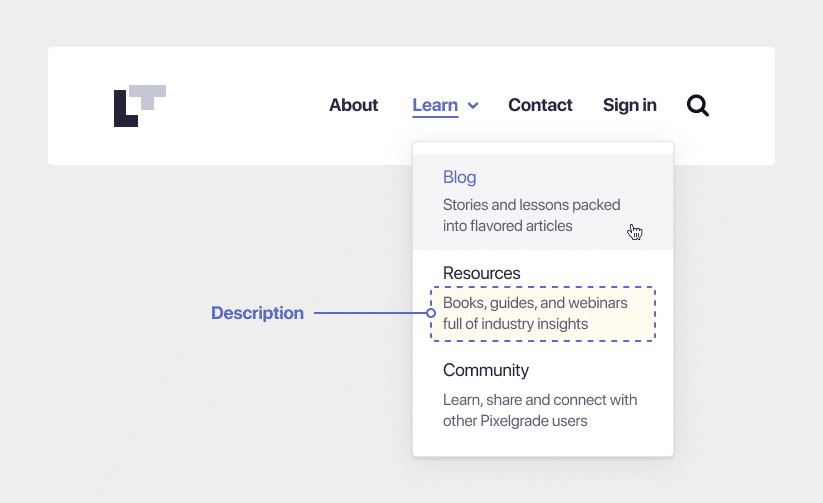
Task: Open the Blog dropdown entry
Action: tap(460, 177)
